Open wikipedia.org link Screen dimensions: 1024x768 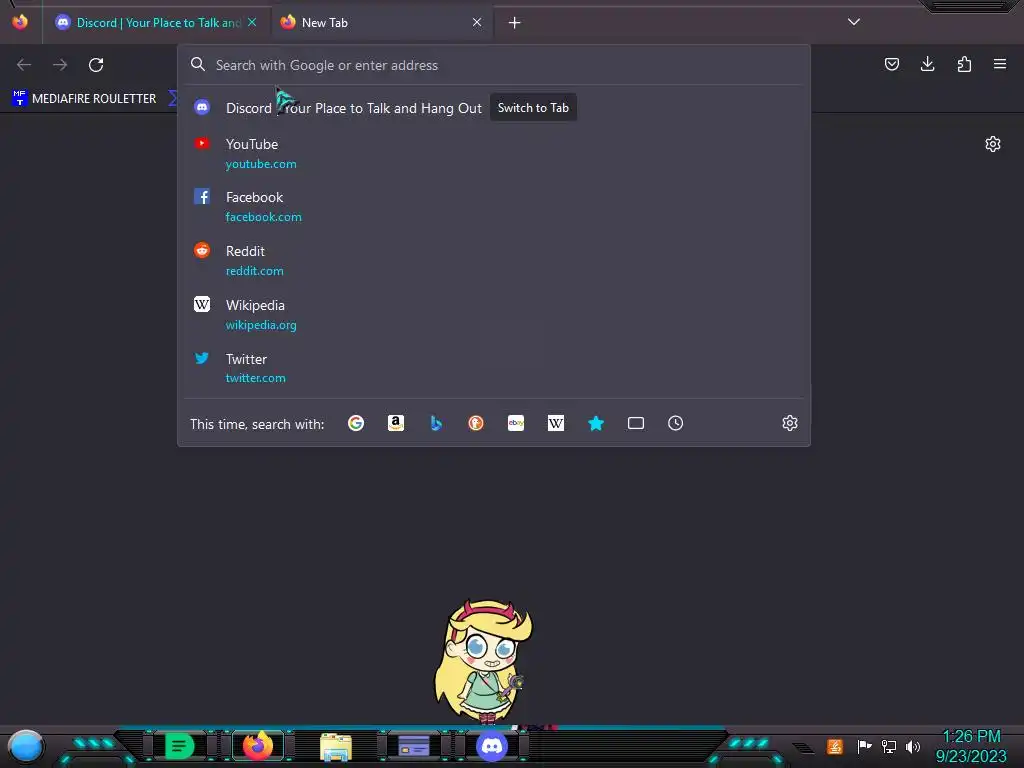261,325
